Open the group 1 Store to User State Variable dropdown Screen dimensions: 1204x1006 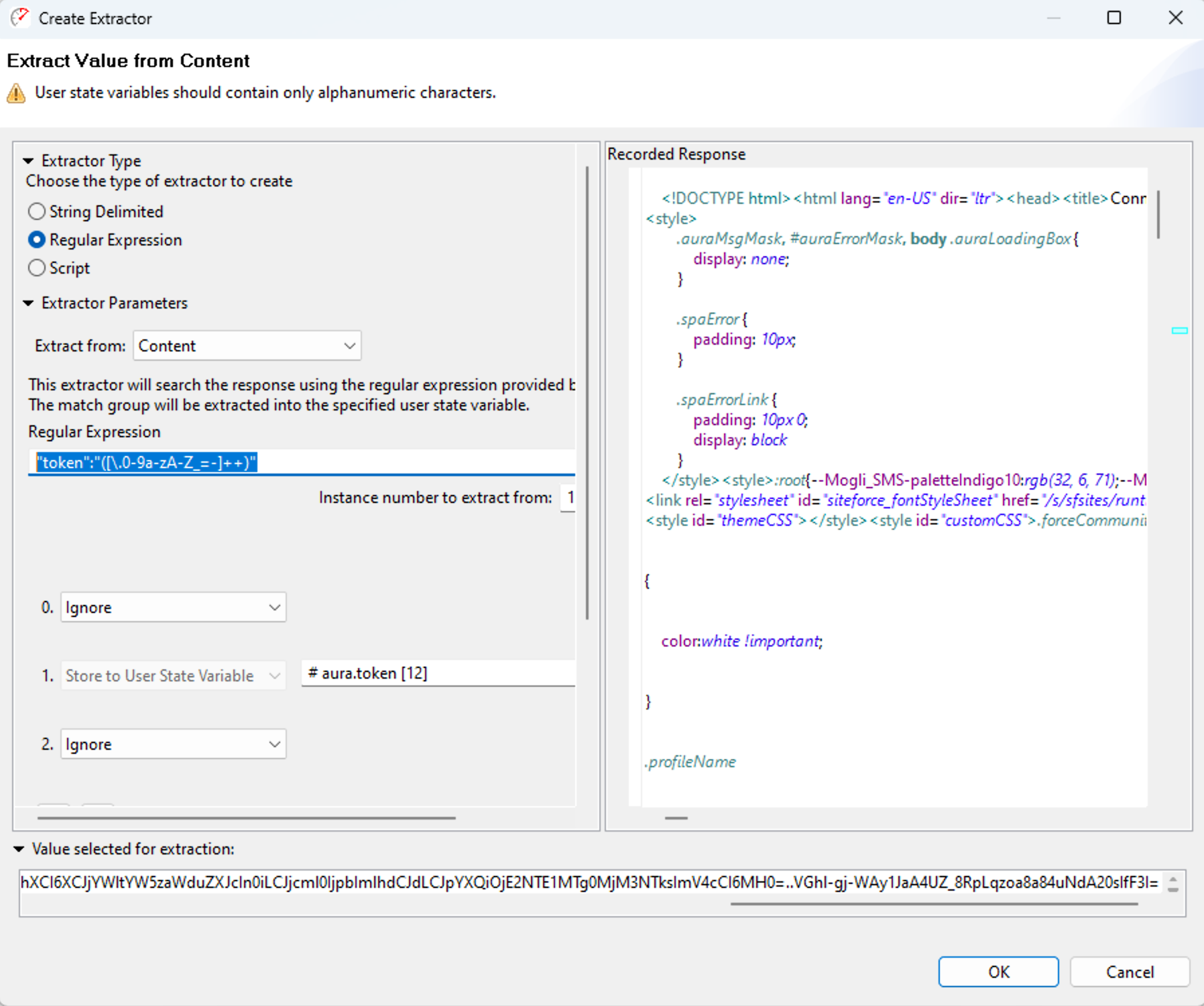pos(173,675)
